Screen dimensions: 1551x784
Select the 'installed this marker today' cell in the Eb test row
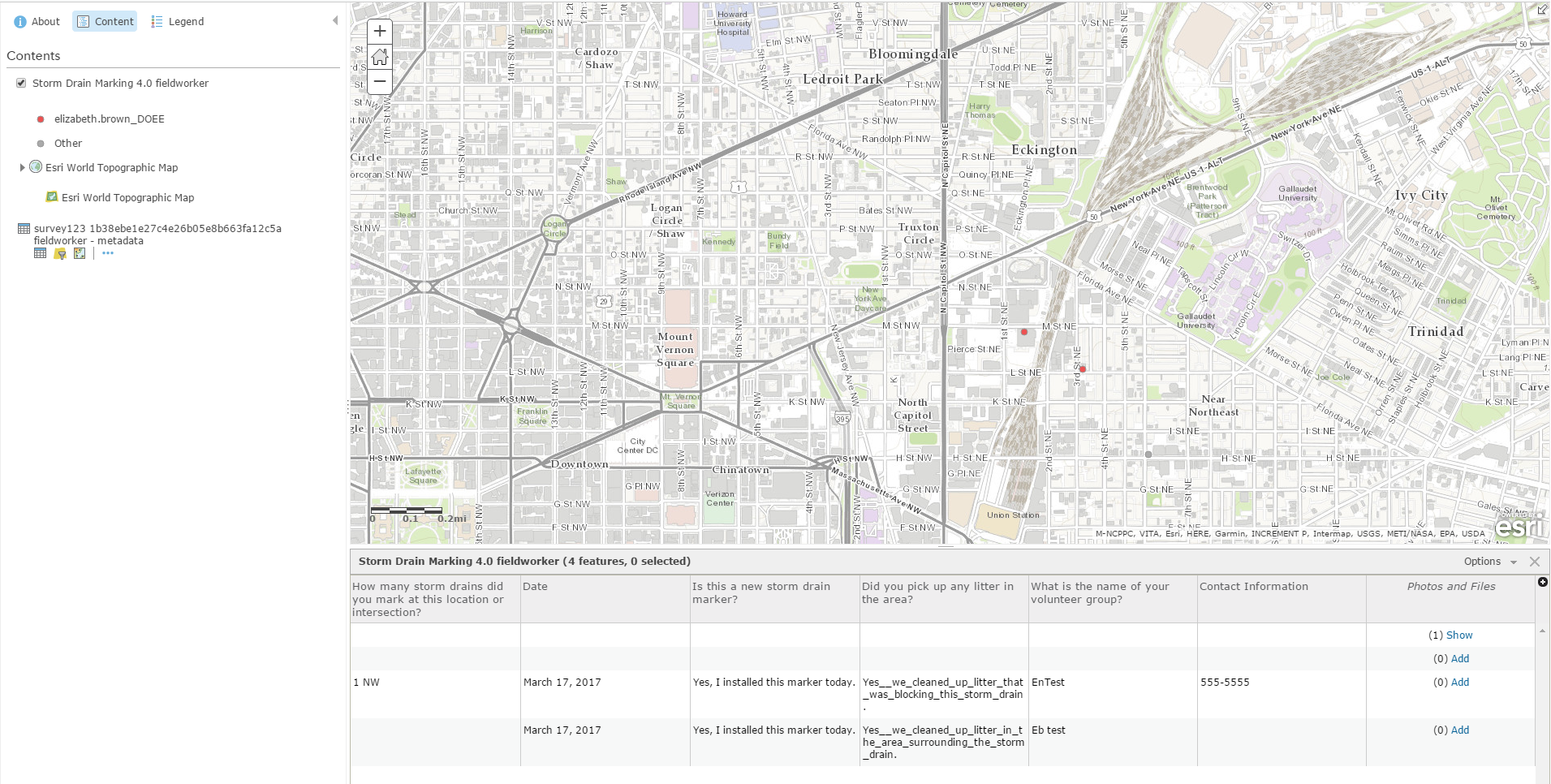(x=775, y=742)
